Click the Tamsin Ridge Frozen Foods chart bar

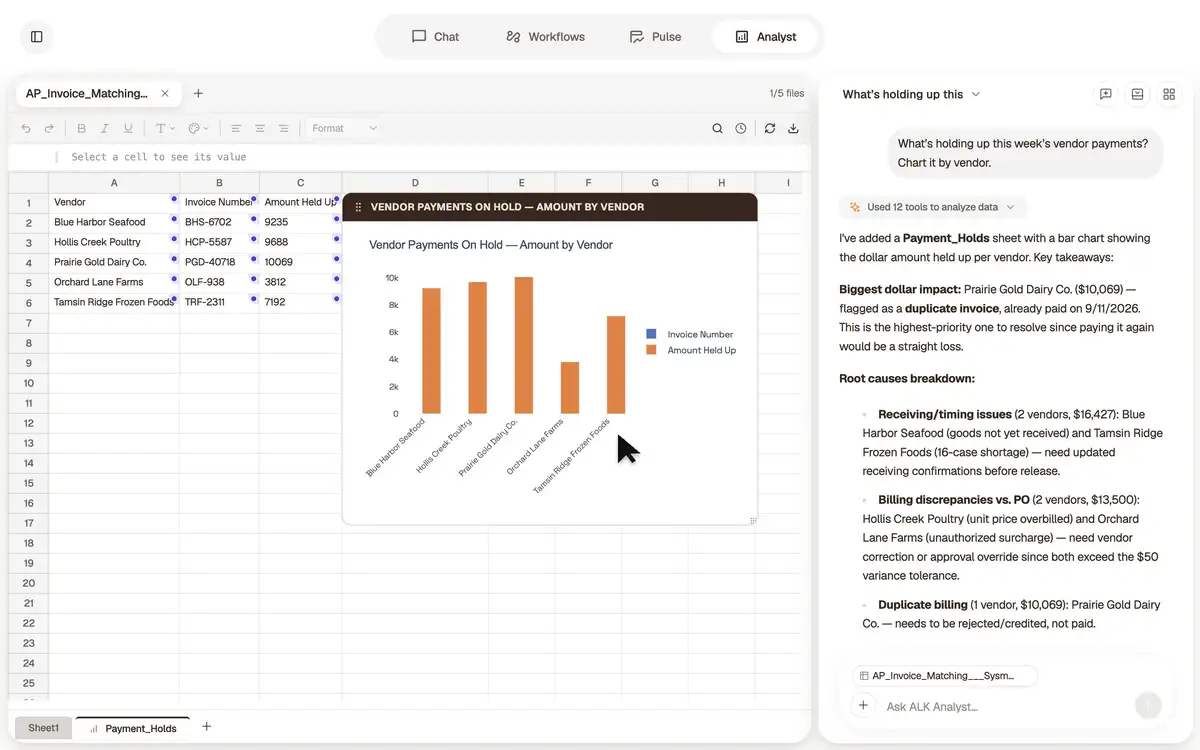tap(616, 365)
